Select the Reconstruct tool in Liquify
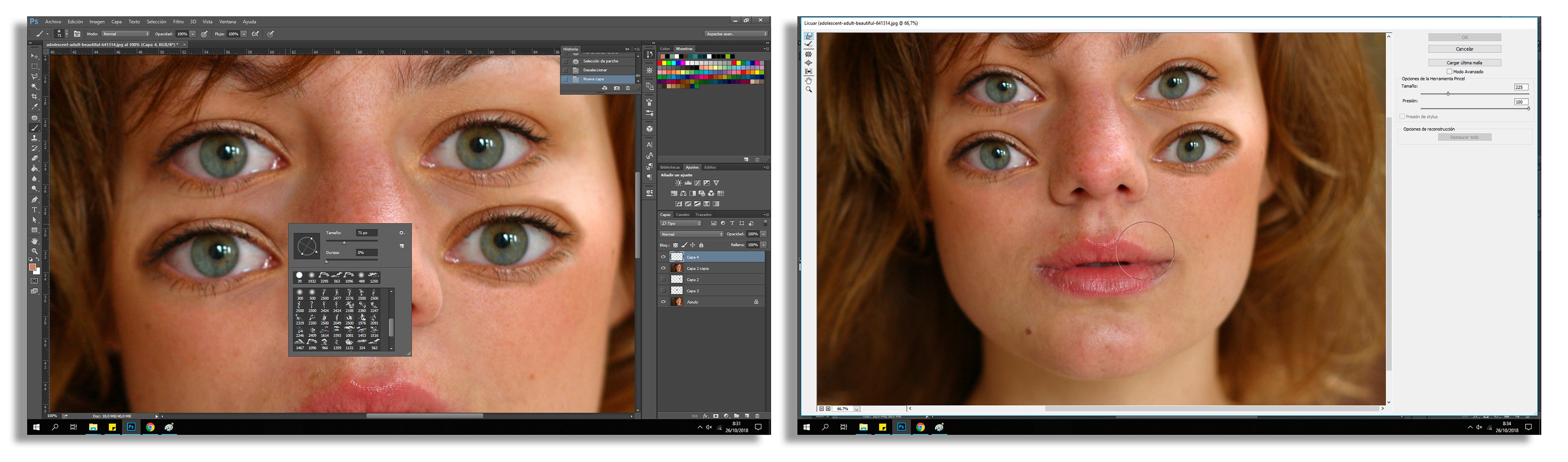The height and width of the screenshot is (462, 1568). [x=809, y=45]
